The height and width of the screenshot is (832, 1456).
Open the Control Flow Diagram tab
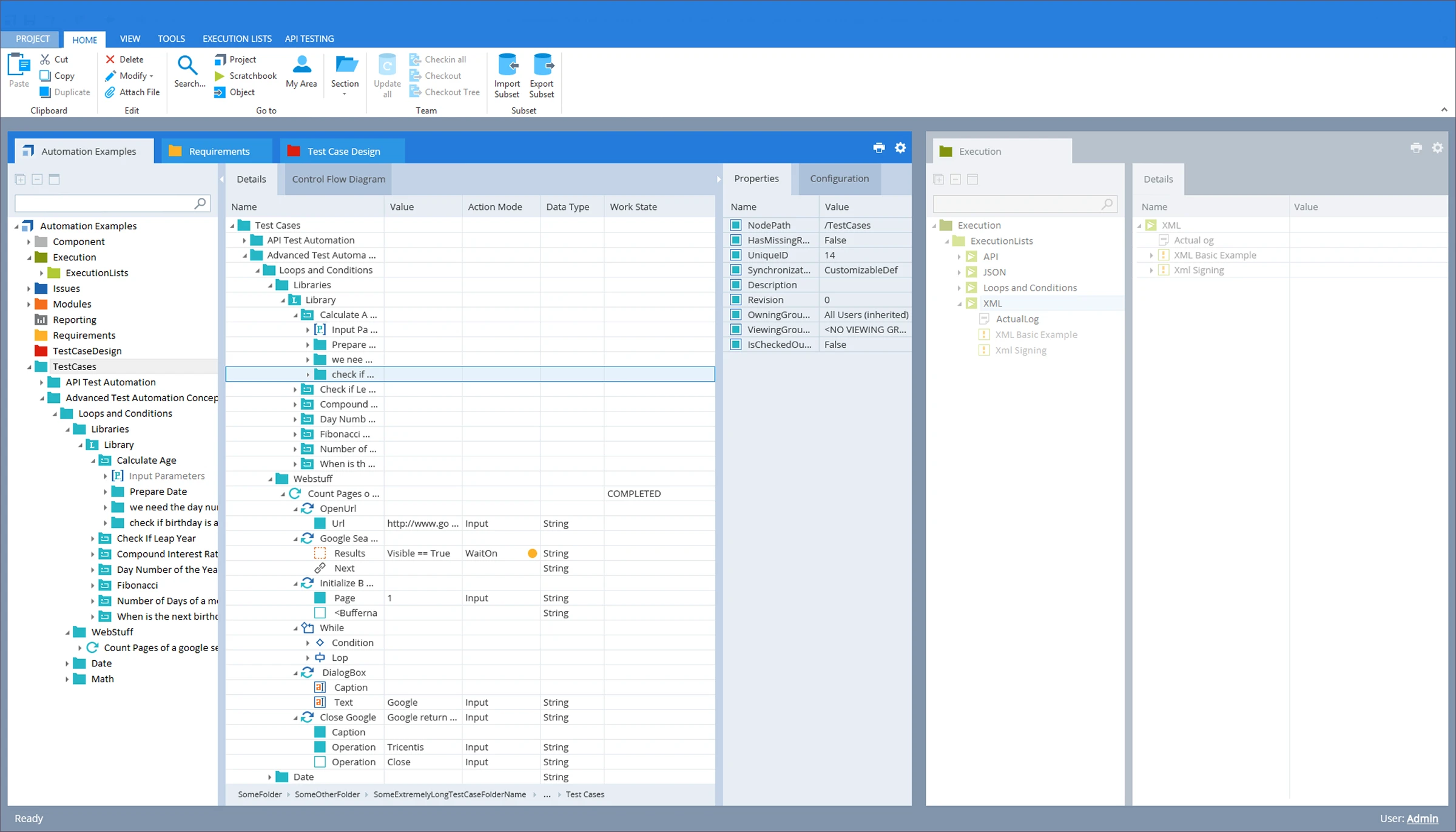pyautogui.click(x=338, y=179)
